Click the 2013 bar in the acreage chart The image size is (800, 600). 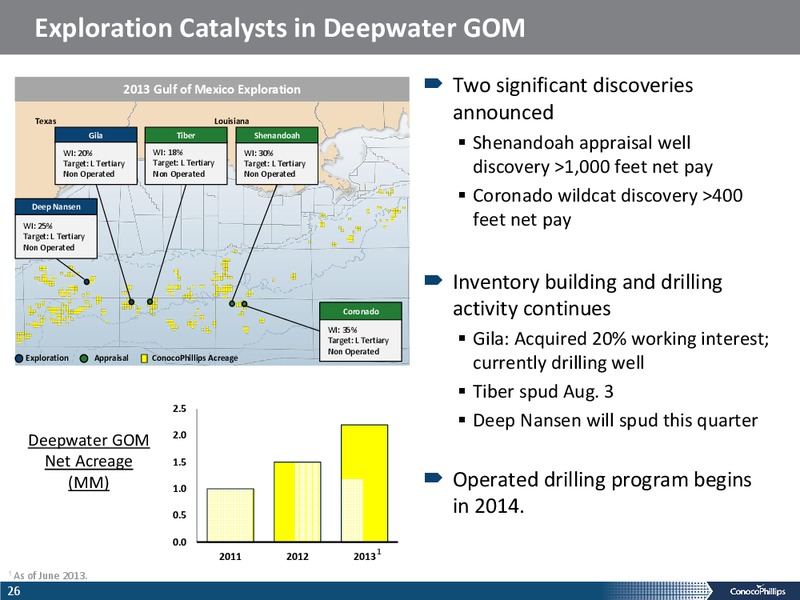coord(364,483)
